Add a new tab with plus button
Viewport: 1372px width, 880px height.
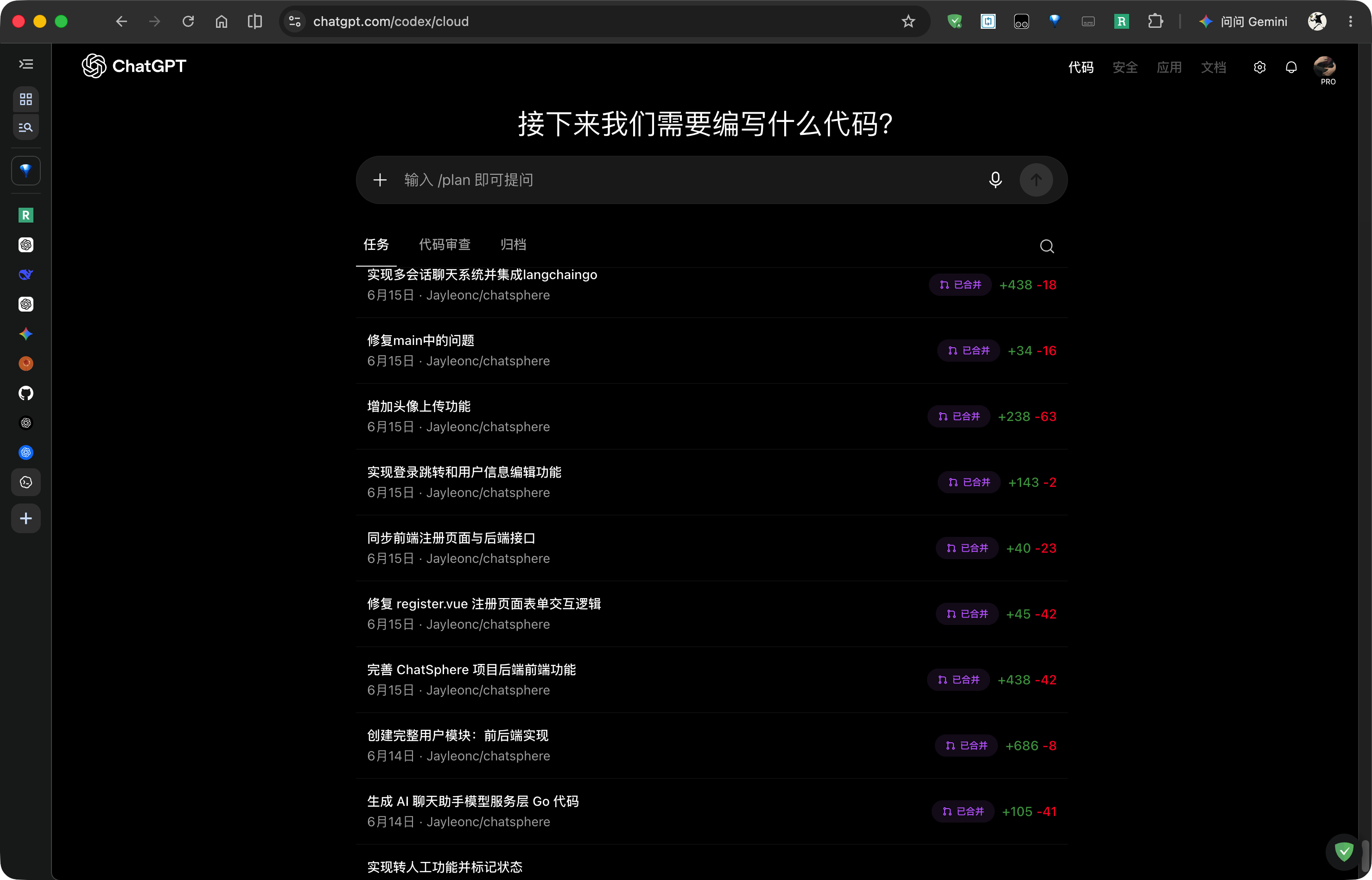(25, 518)
